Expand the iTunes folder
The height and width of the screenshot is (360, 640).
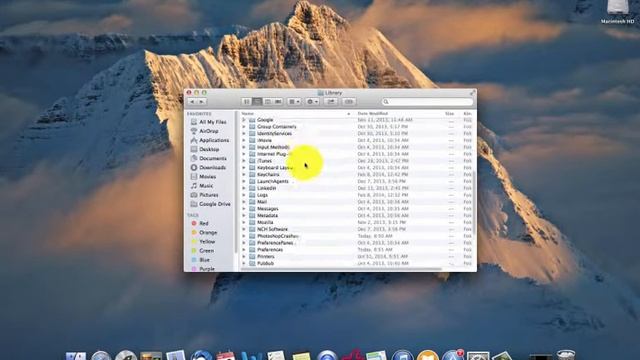tap(244, 161)
